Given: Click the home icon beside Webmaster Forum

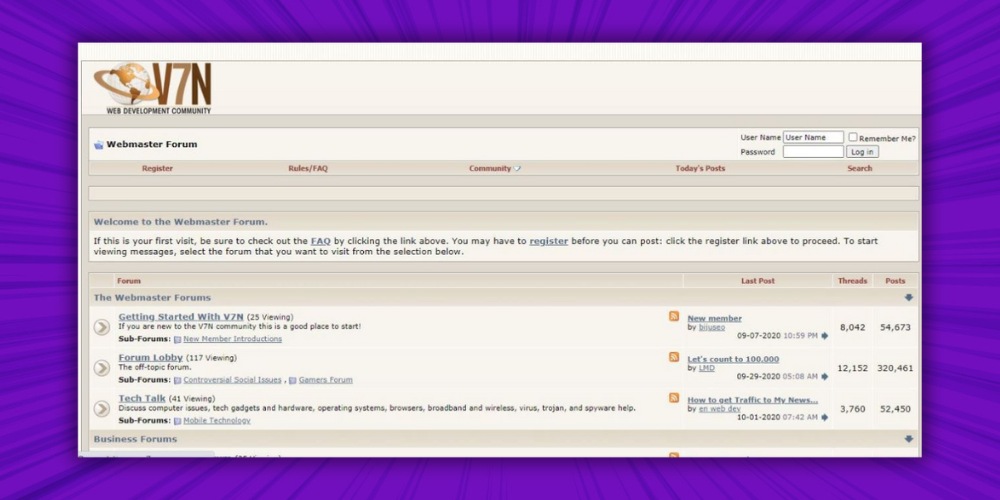Looking at the screenshot, I should coord(98,145).
